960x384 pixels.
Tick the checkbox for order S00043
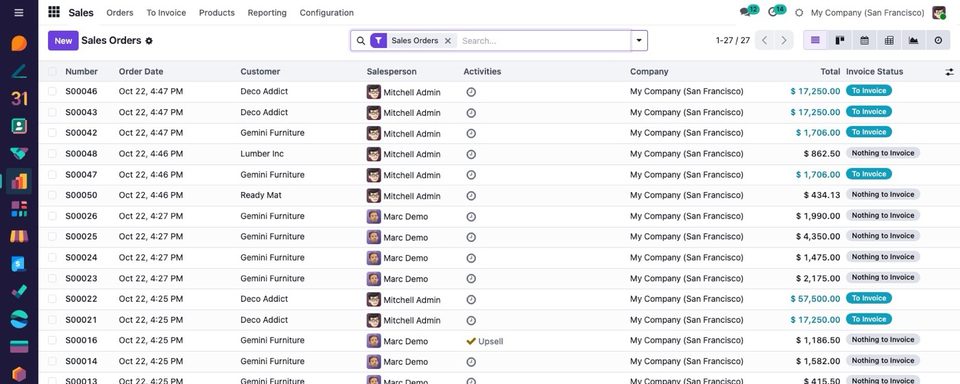point(52,112)
